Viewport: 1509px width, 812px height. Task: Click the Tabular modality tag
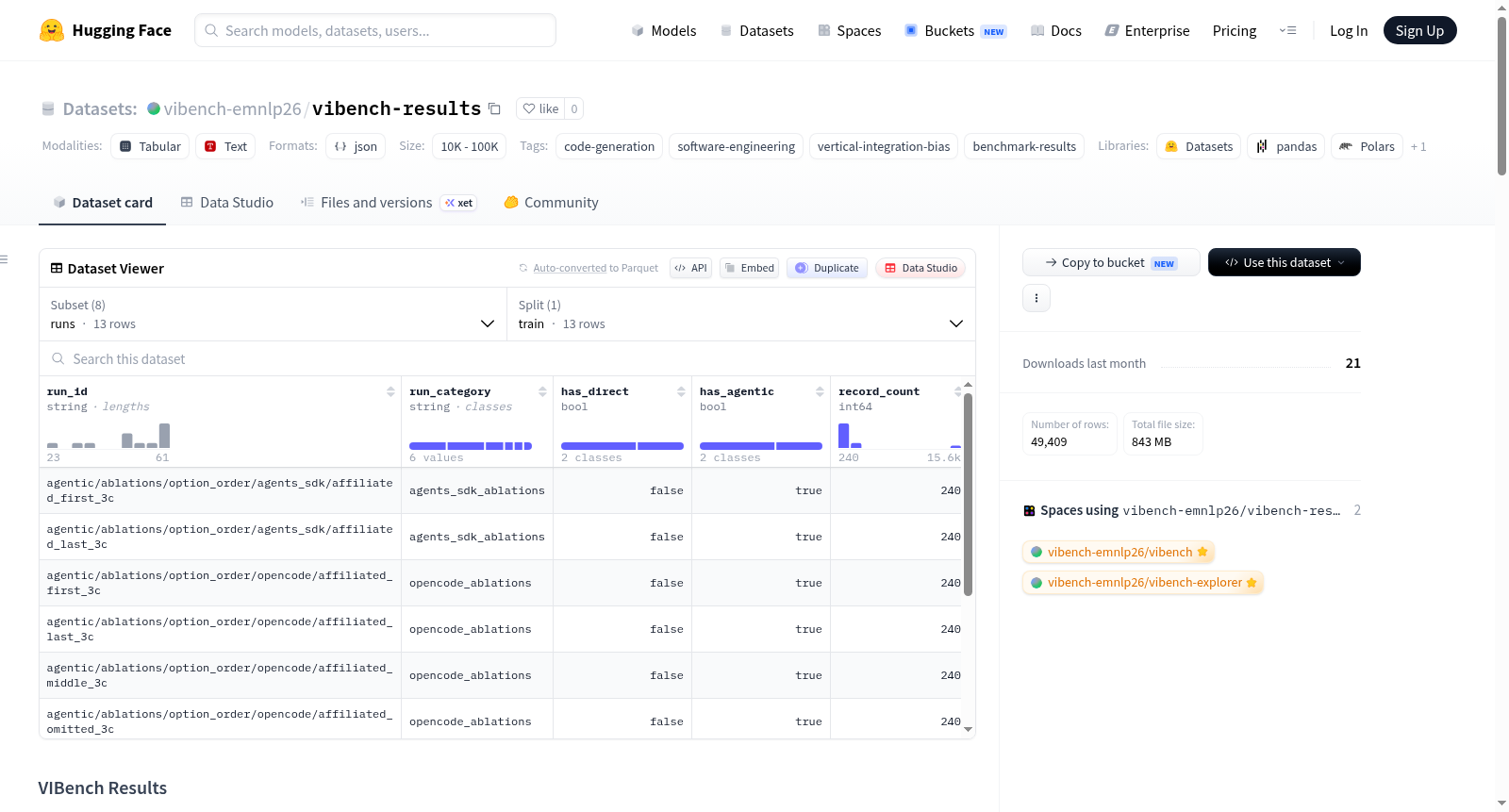tap(150, 146)
